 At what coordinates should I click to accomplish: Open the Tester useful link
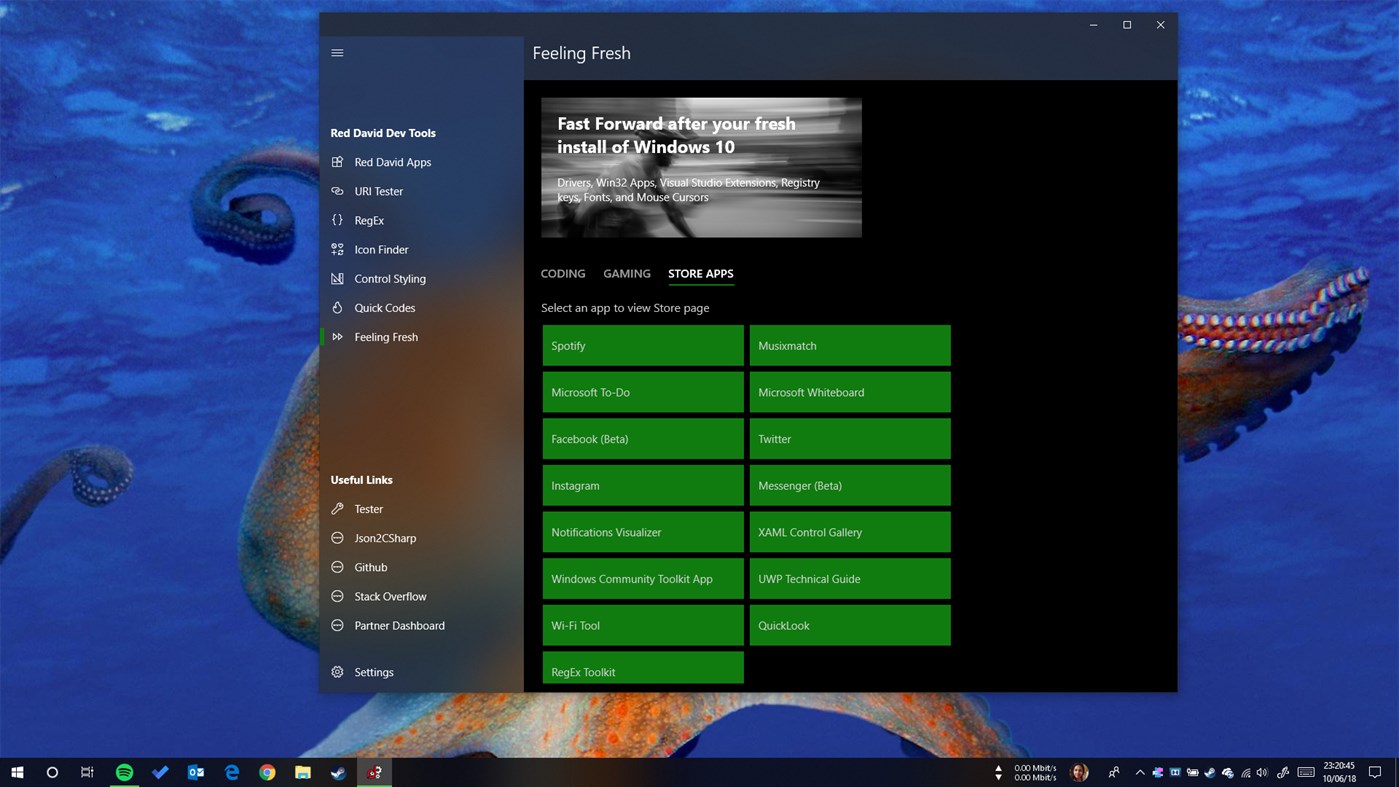[421, 509]
